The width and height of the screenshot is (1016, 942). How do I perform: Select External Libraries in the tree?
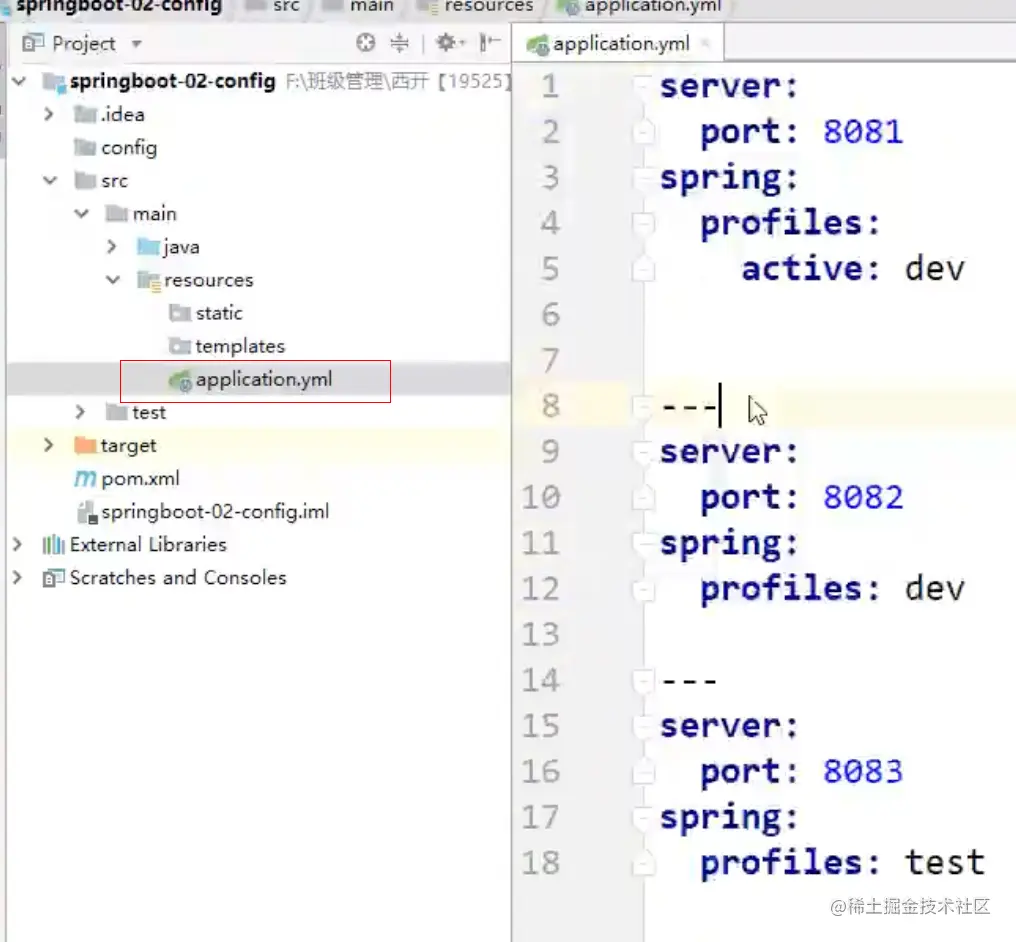pyautogui.click(x=148, y=544)
